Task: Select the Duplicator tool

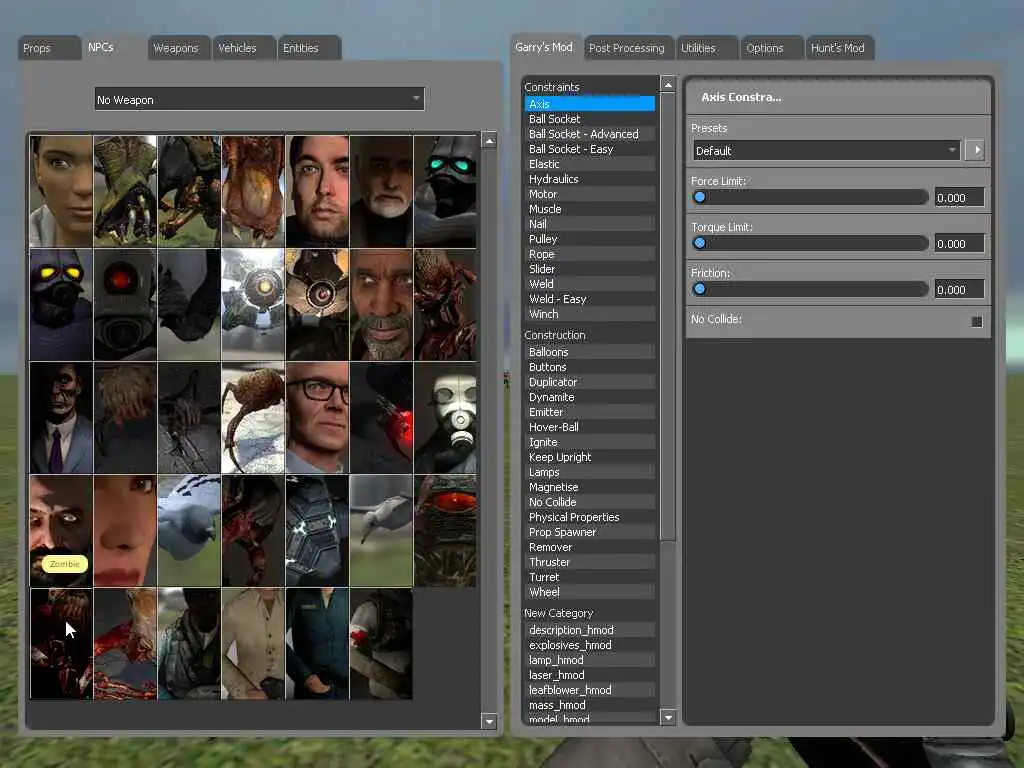Action: pyautogui.click(x=590, y=382)
